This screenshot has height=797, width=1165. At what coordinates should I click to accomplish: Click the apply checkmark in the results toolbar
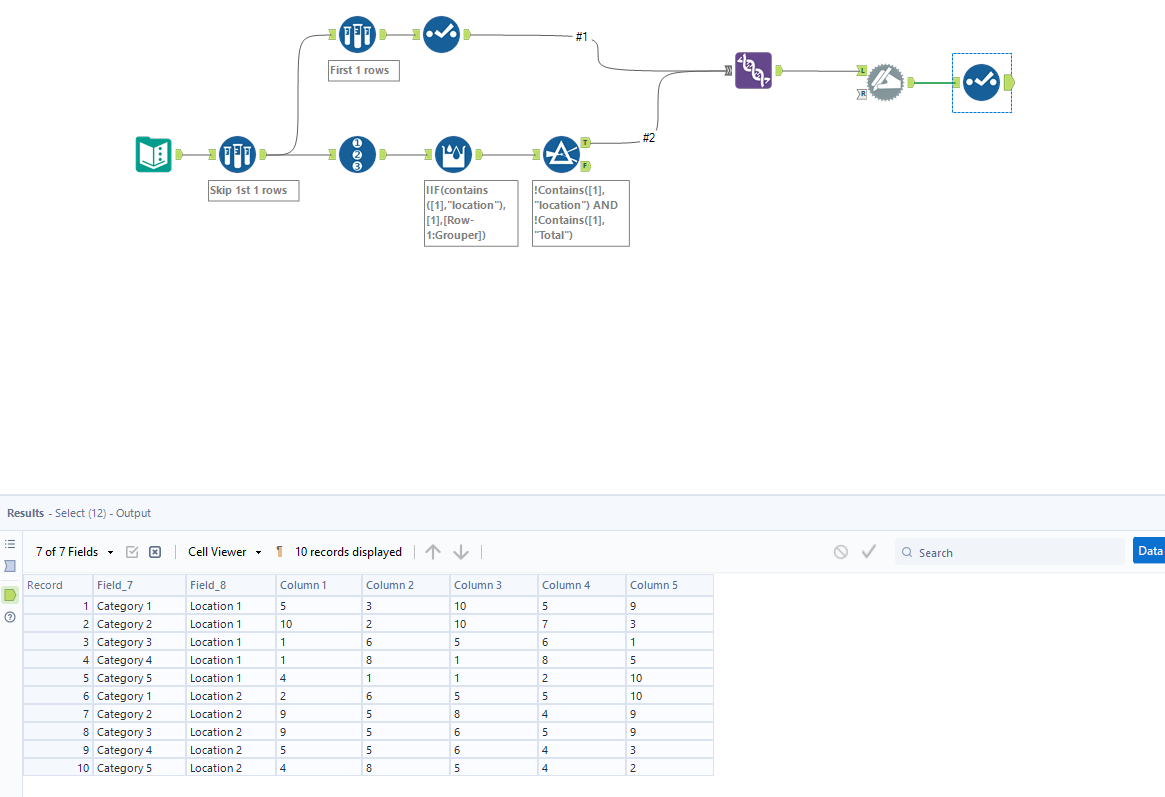click(868, 550)
